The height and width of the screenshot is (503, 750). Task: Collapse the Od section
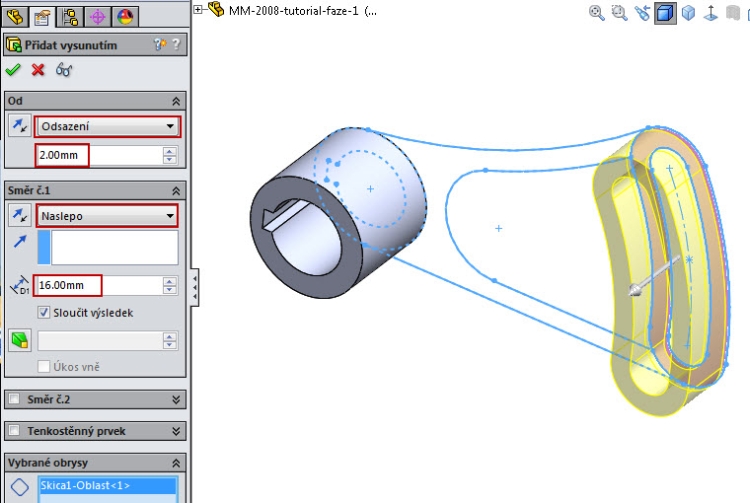176,101
